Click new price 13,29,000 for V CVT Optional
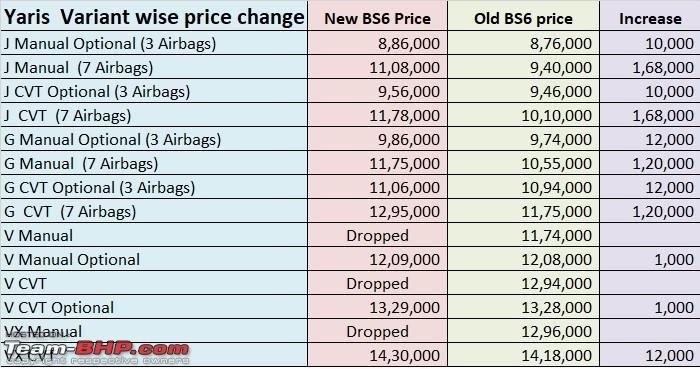700x369 pixels. (x=404, y=308)
